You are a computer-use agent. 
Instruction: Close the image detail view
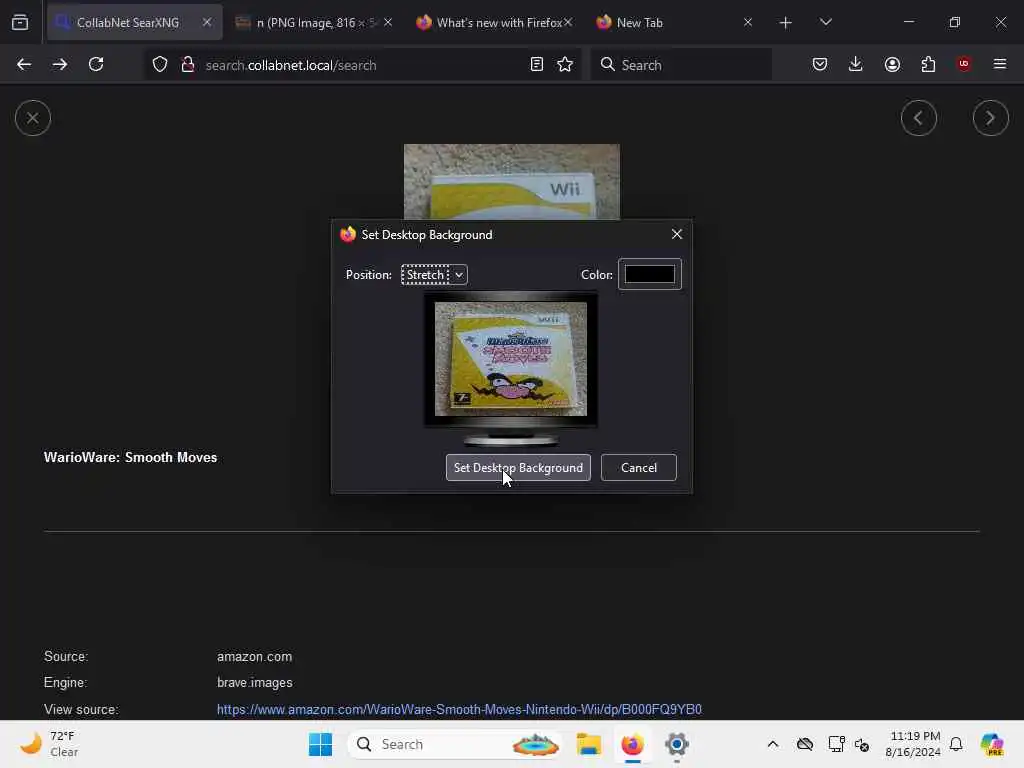[x=33, y=118]
